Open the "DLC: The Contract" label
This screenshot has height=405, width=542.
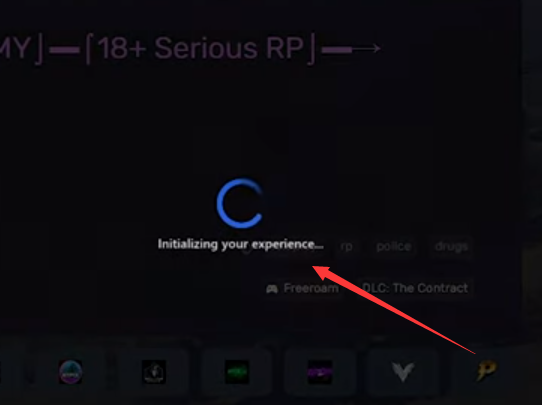(x=415, y=288)
